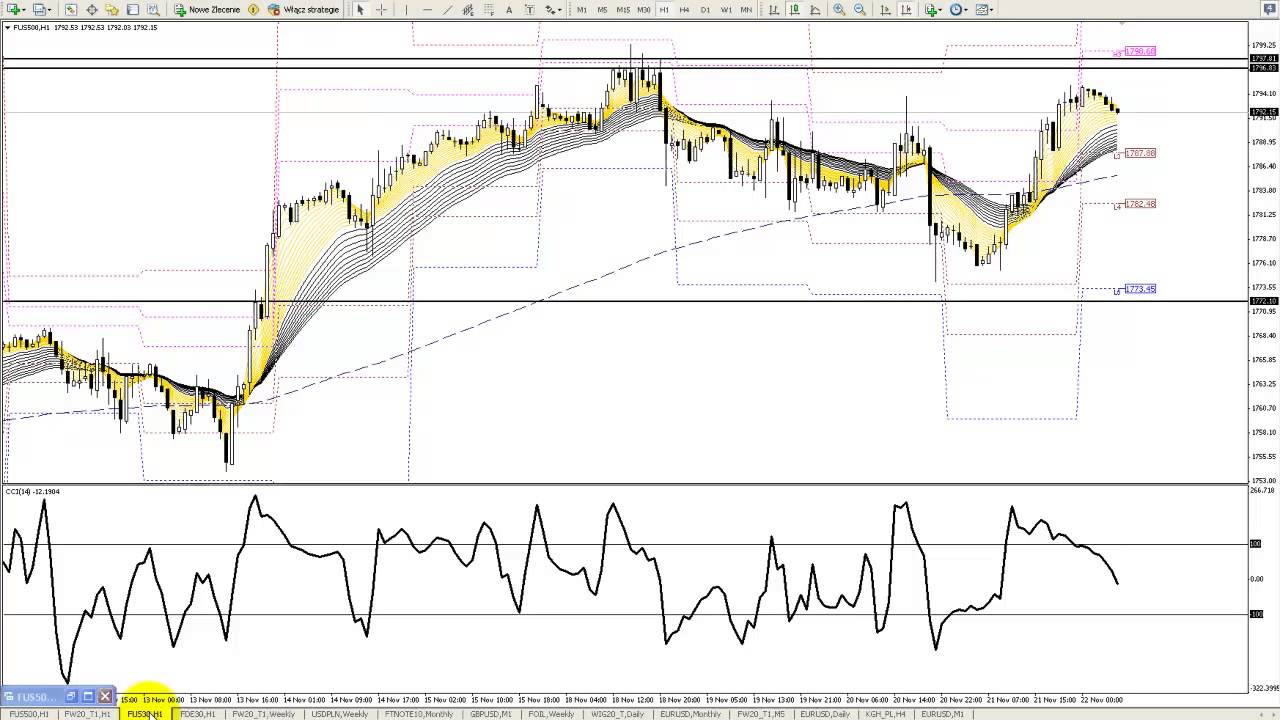Set timeframe to M15
The height and width of the screenshot is (720, 1280).
tap(623, 9)
